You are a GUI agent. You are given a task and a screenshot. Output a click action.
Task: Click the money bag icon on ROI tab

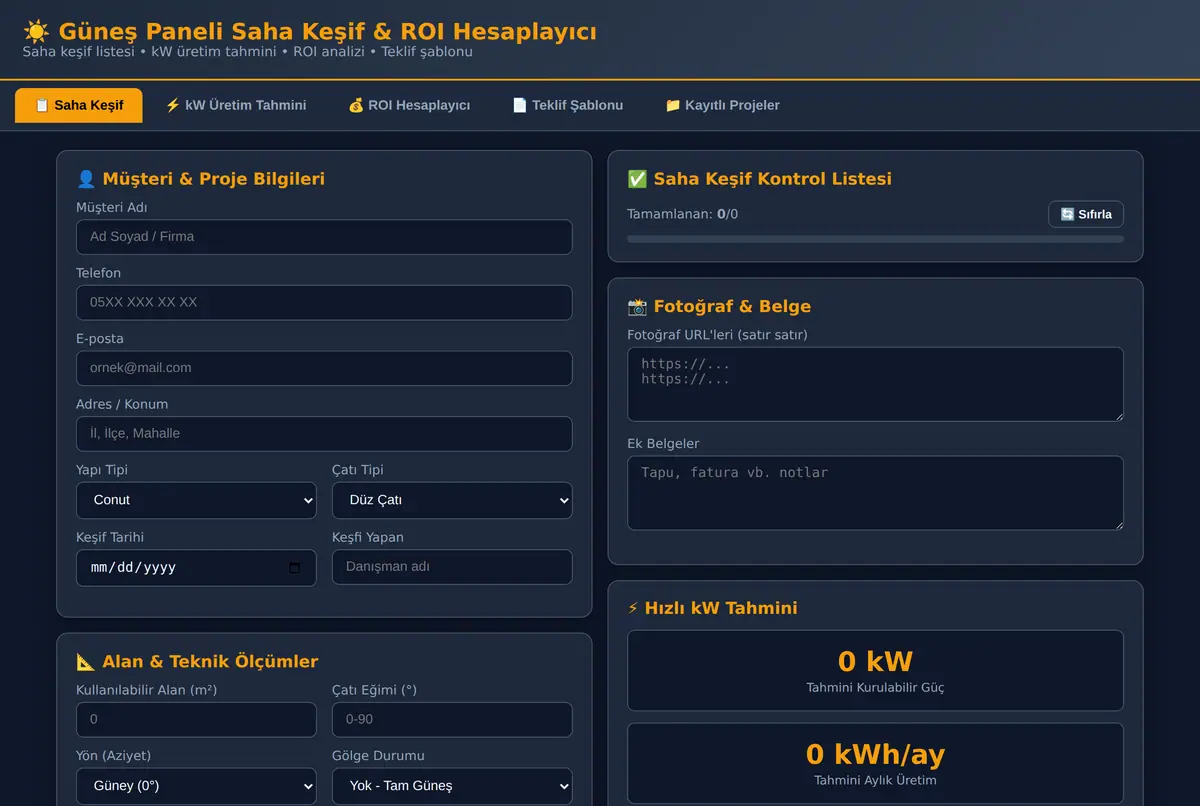point(355,105)
